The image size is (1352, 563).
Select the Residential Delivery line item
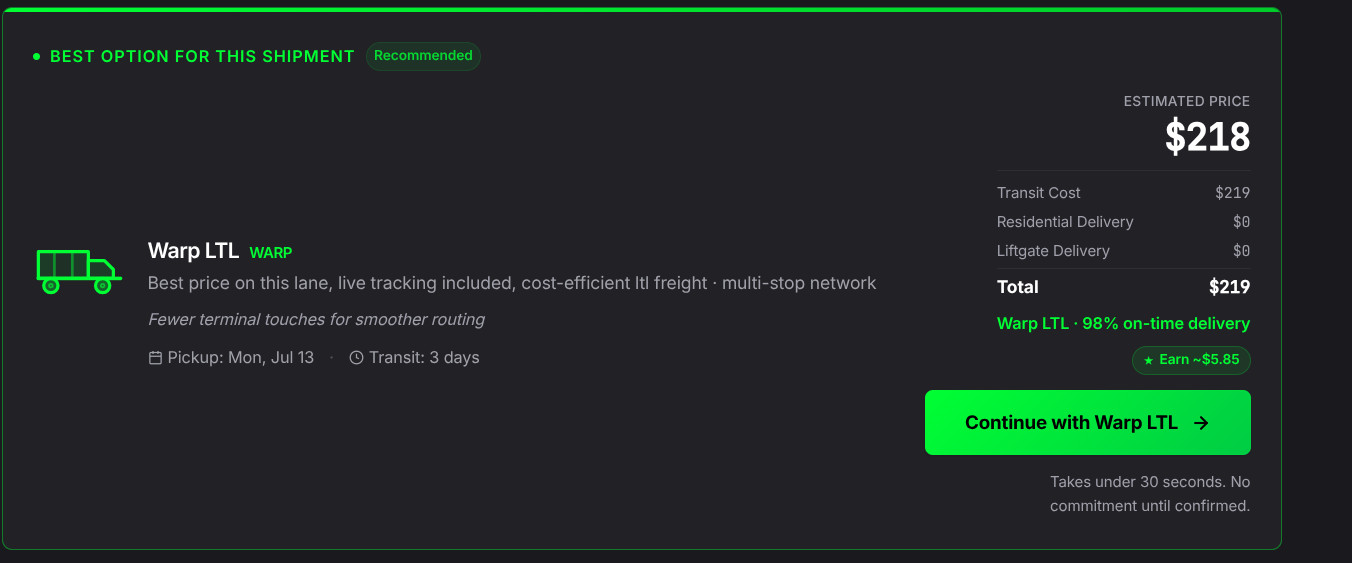coord(1123,222)
